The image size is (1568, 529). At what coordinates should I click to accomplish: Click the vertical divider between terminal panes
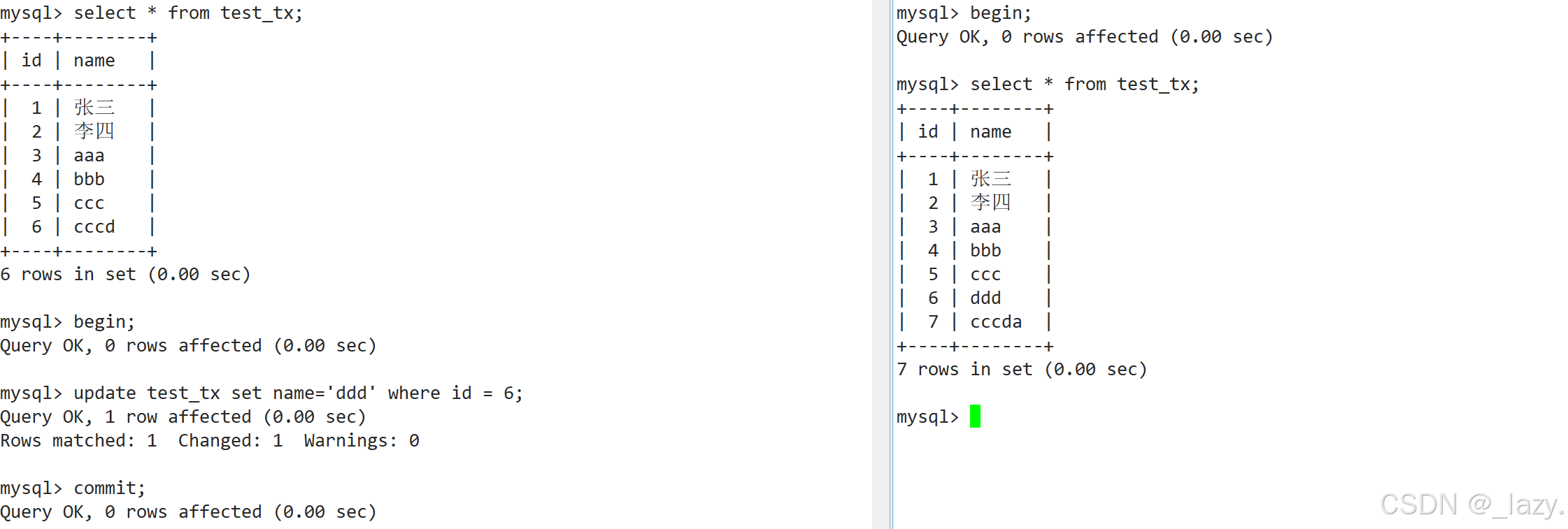[883, 264]
